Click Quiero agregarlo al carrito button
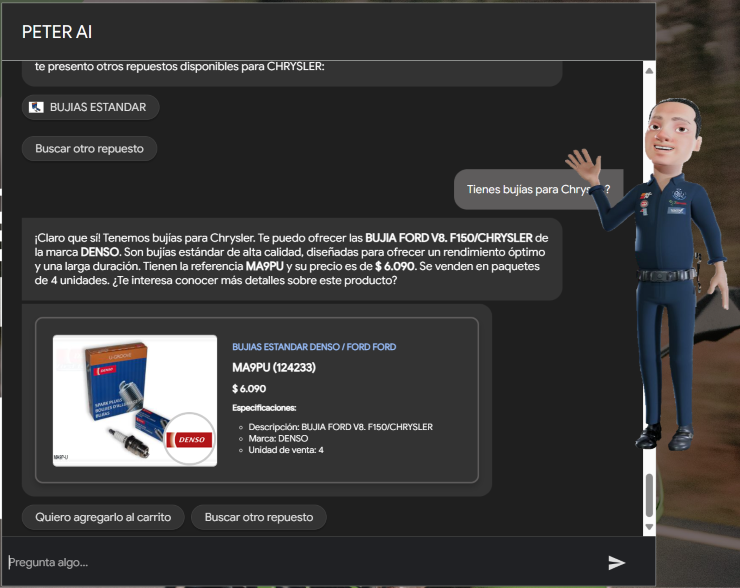 pos(103,517)
